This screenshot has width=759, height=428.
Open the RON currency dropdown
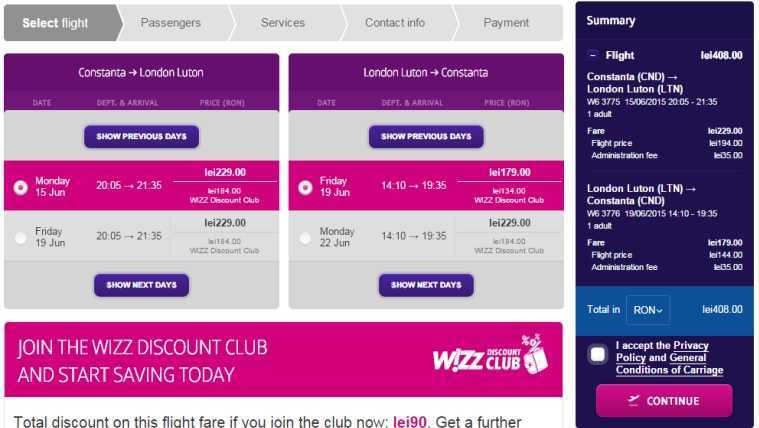click(x=648, y=309)
